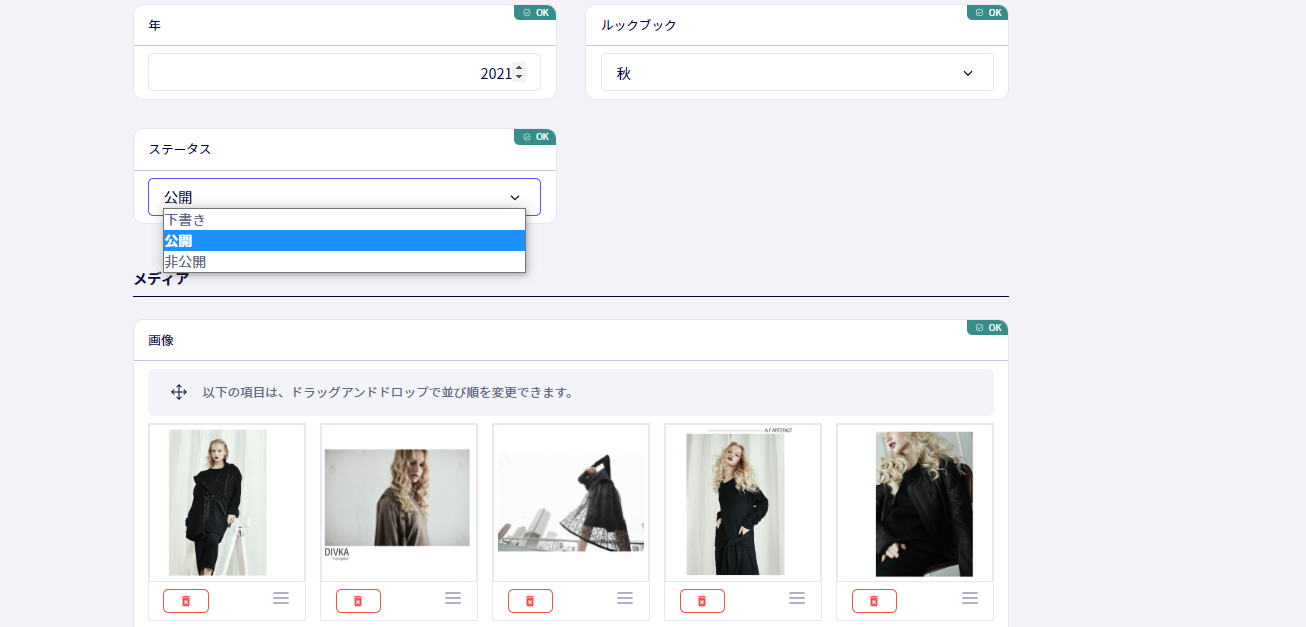Viewport: 1306px width, 627px height.
Task: Decrease the year with the down stepper arrow
Action: coord(519,77)
